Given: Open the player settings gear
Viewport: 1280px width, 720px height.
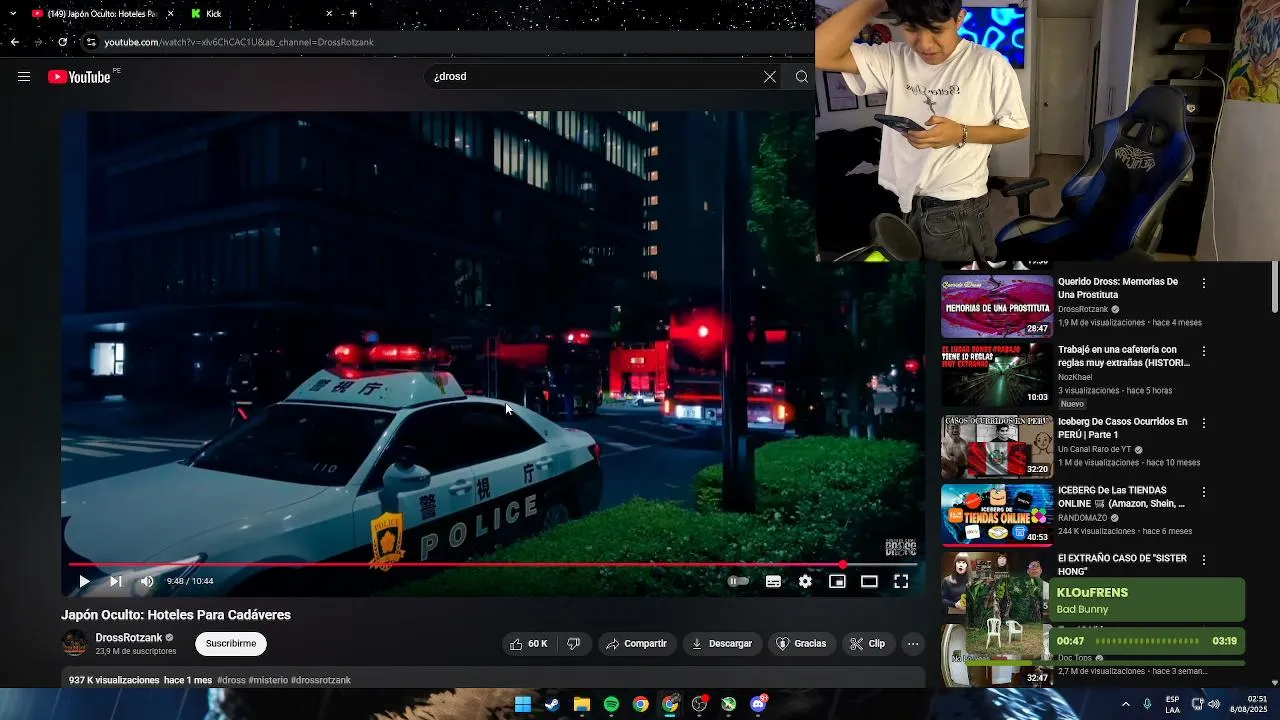Looking at the screenshot, I should [x=805, y=581].
